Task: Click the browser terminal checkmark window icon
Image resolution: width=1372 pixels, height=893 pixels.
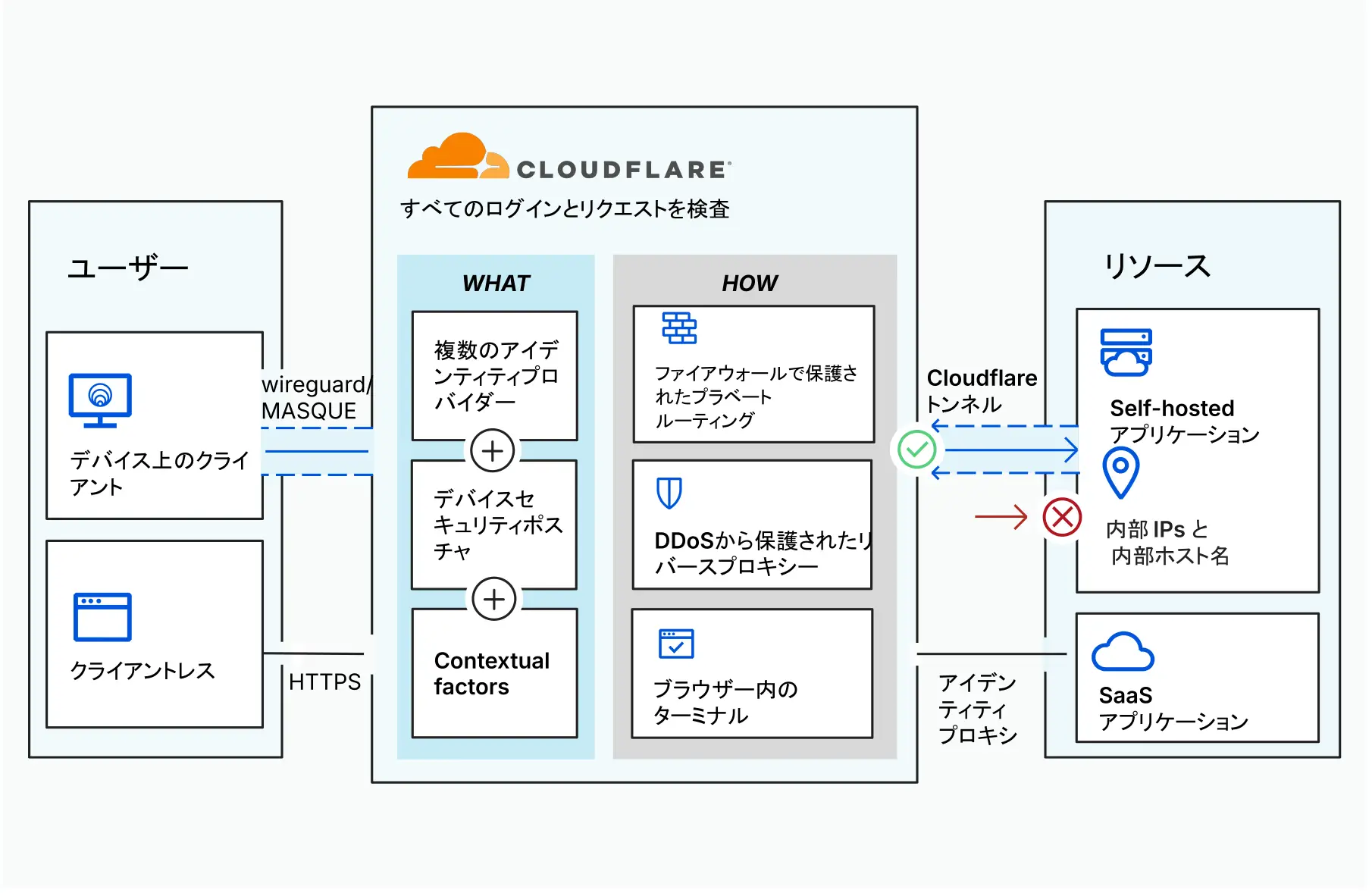Action: tap(675, 644)
